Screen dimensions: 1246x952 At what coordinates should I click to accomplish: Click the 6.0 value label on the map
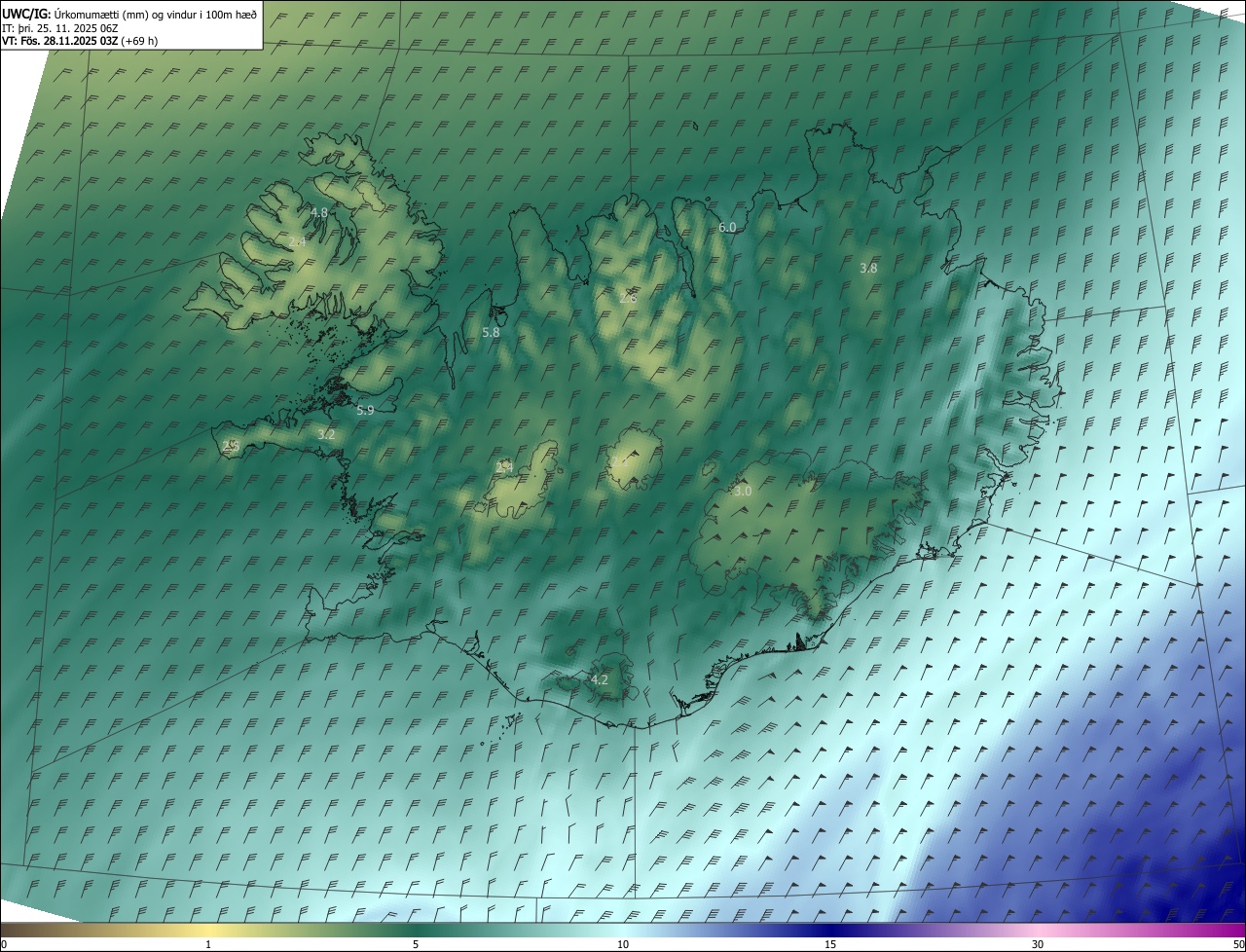(727, 227)
